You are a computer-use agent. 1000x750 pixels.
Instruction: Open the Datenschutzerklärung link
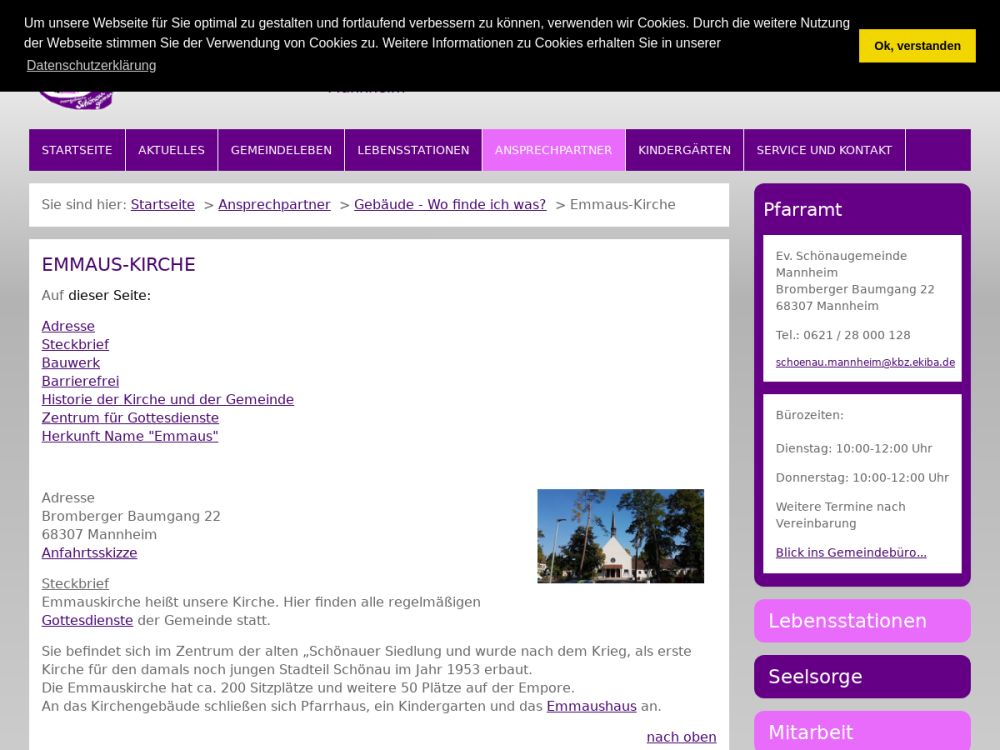coord(91,66)
